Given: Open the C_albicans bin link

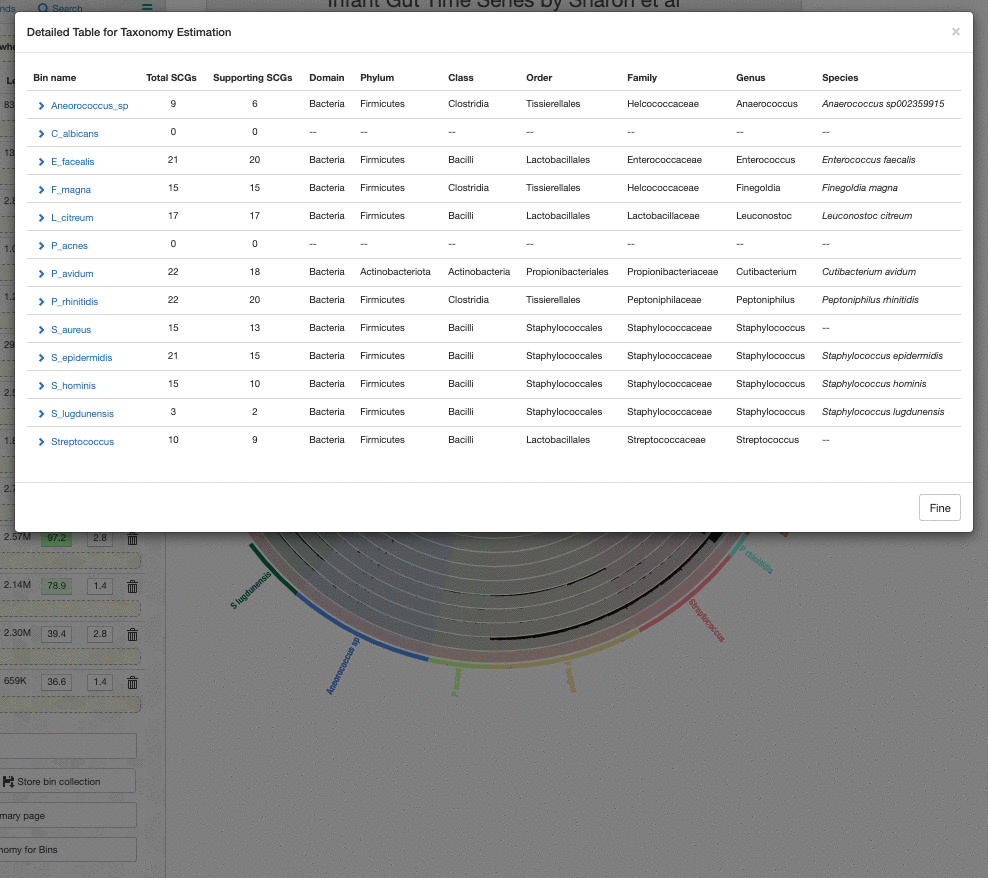Looking at the screenshot, I should [x=74, y=134].
